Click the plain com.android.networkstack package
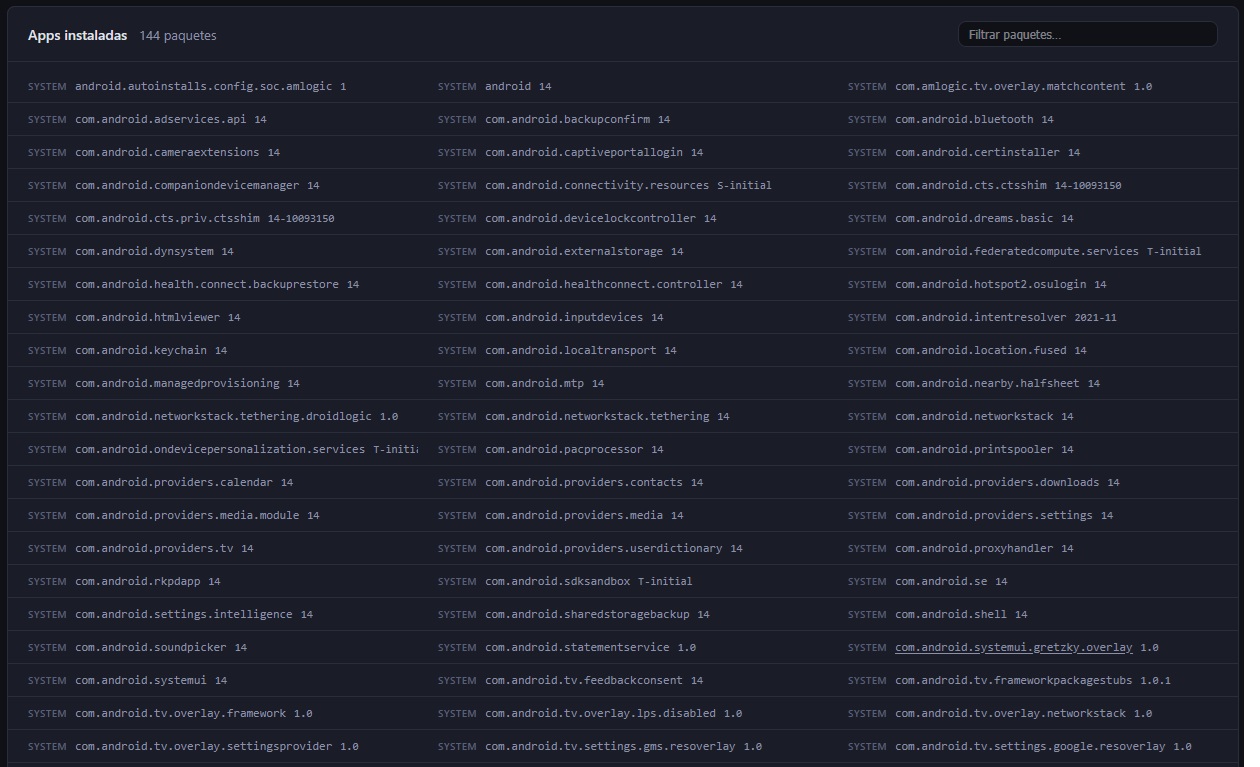This screenshot has width=1260, height=767. 974,416
